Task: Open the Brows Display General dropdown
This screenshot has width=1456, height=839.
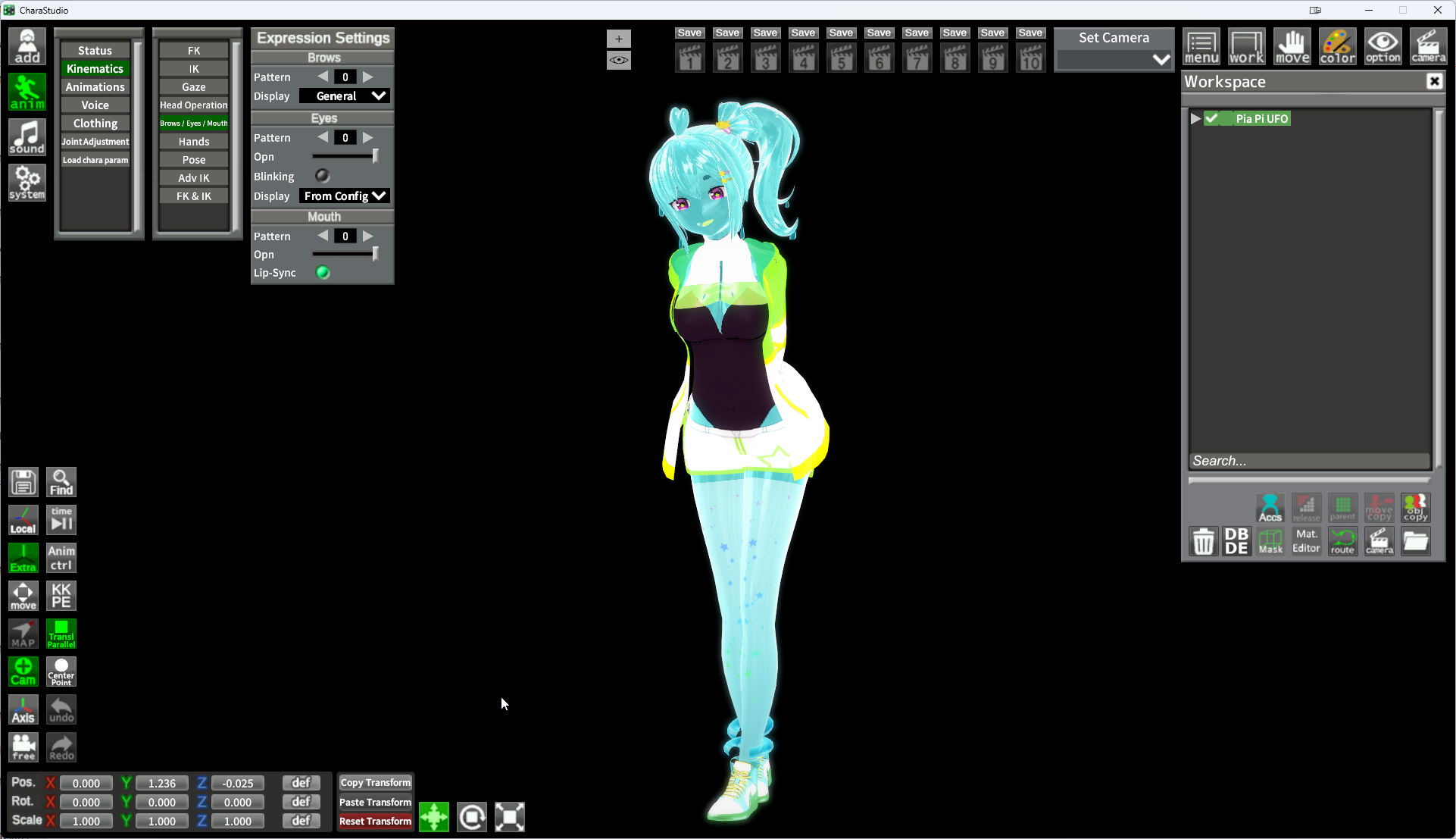Action: [345, 96]
